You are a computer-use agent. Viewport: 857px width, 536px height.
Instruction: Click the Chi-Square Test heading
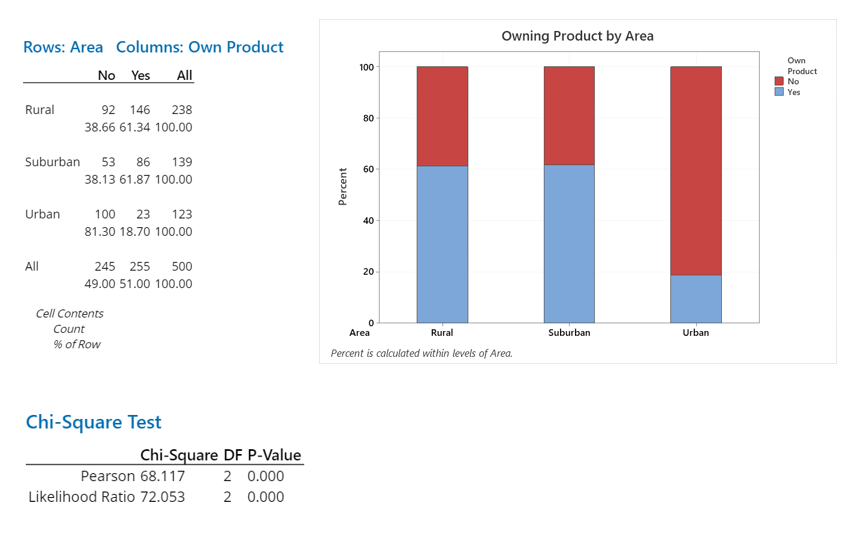pos(93,422)
